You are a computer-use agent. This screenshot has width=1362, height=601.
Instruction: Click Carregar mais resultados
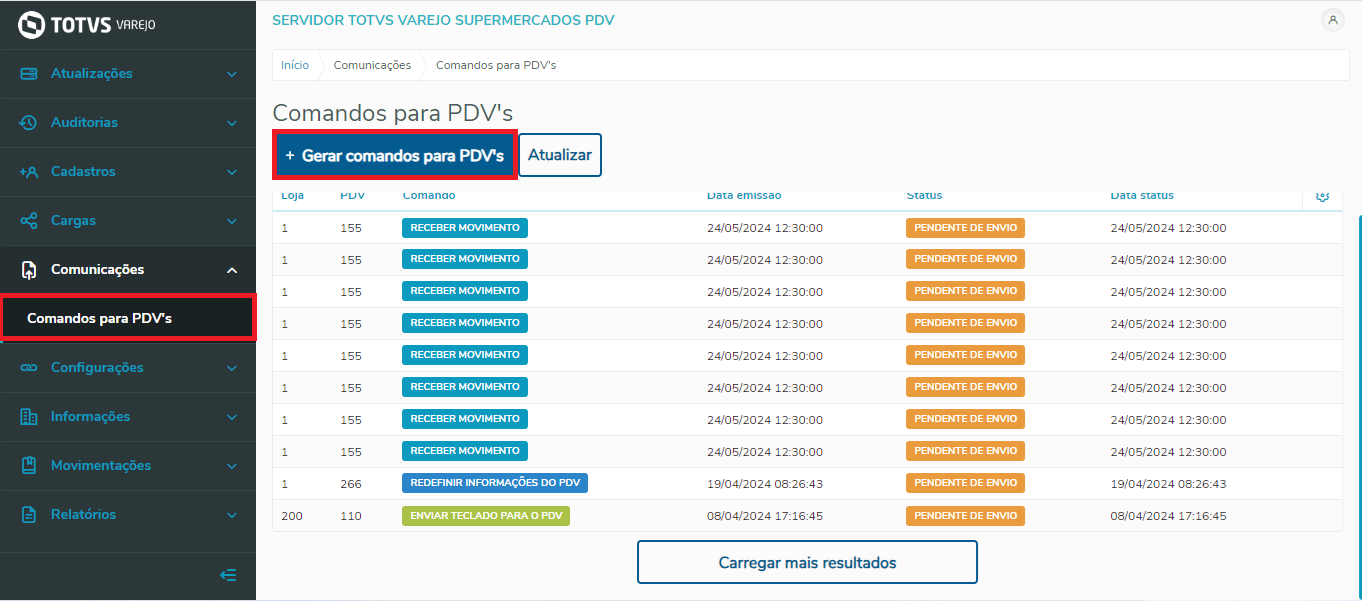click(807, 562)
